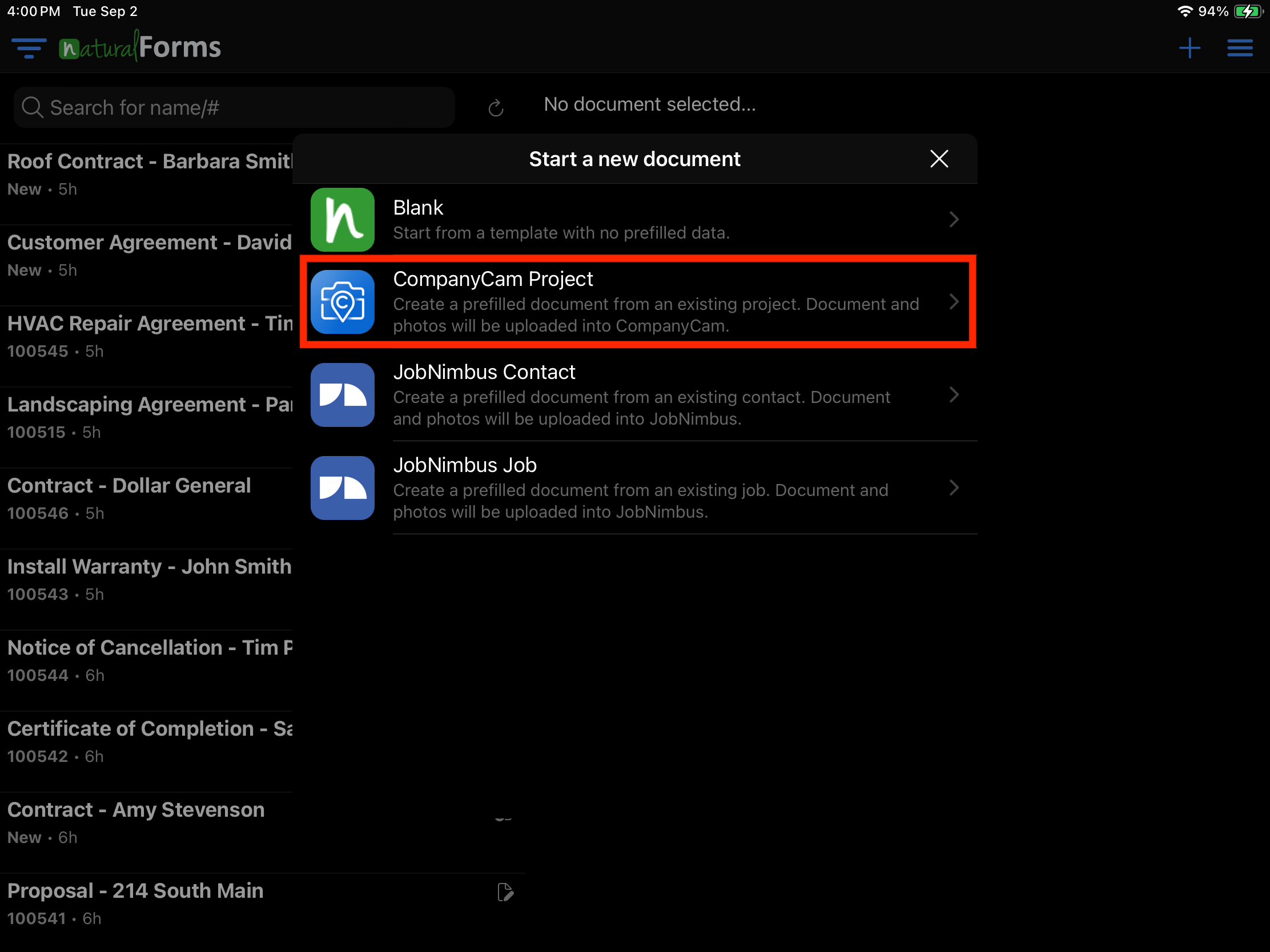The width and height of the screenshot is (1270, 952).
Task: Expand the Blank option chevron
Action: (954, 219)
